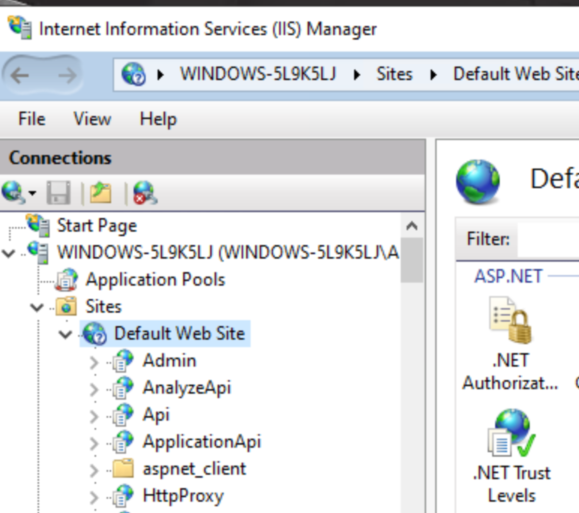
Task: Expand the HttpProxy node
Action: [x=94, y=497]
